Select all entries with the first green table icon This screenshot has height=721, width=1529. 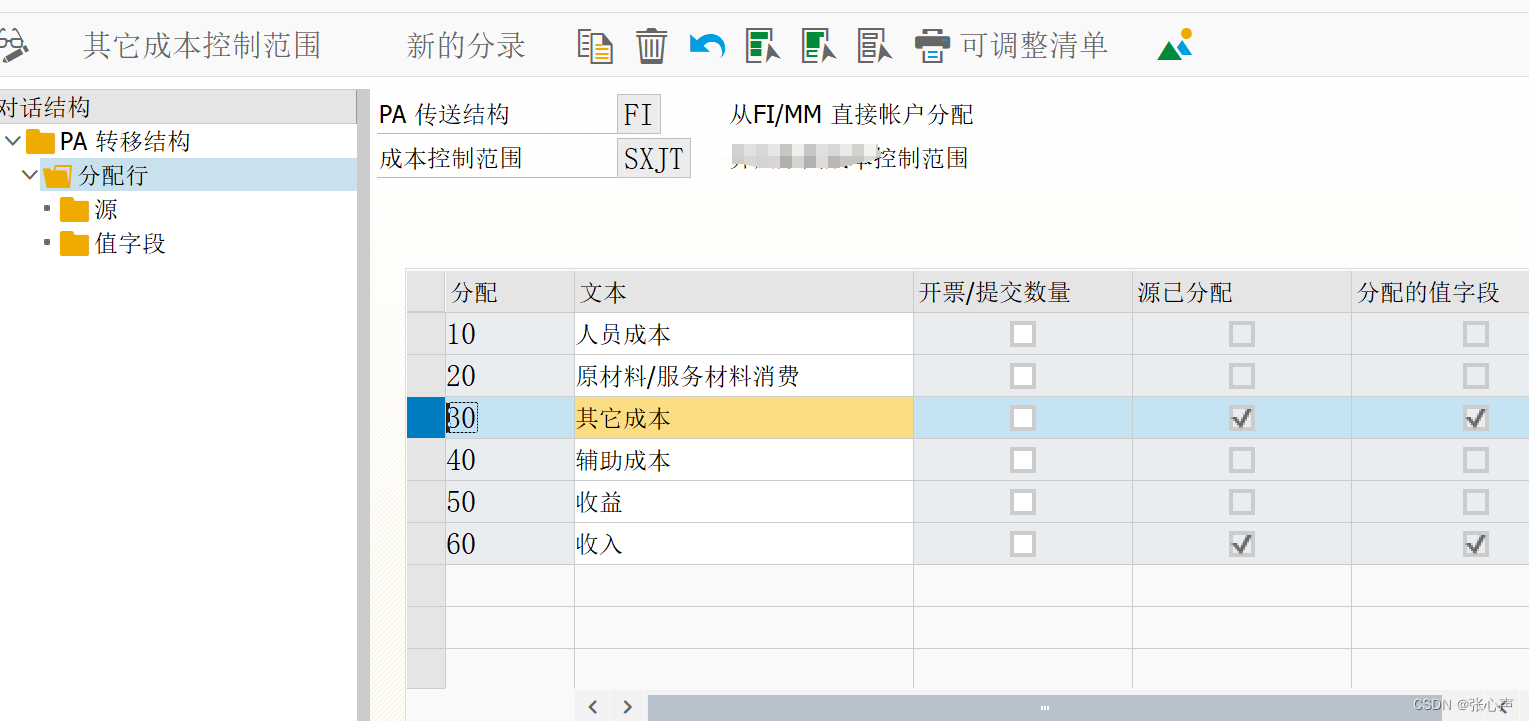(762, 44)
